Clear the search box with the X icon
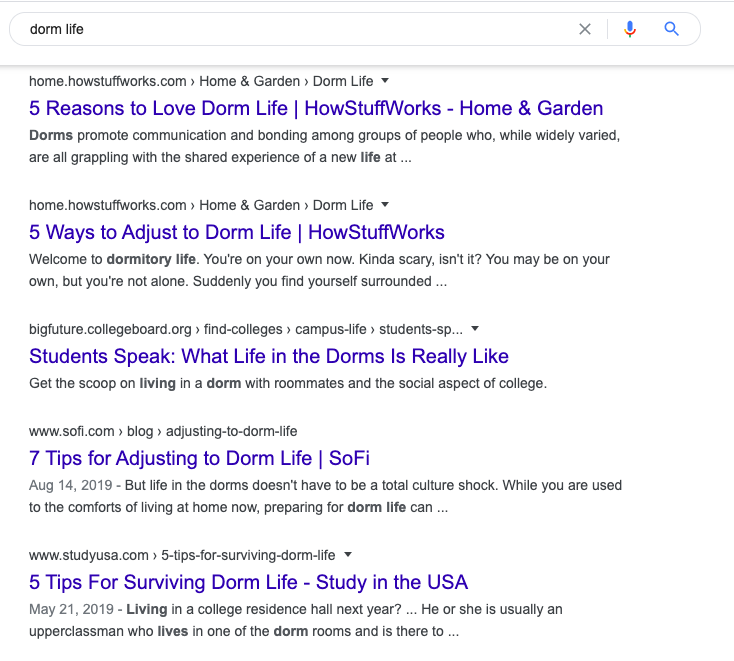This screenshot has height=661, width=734. coord(585,29)
